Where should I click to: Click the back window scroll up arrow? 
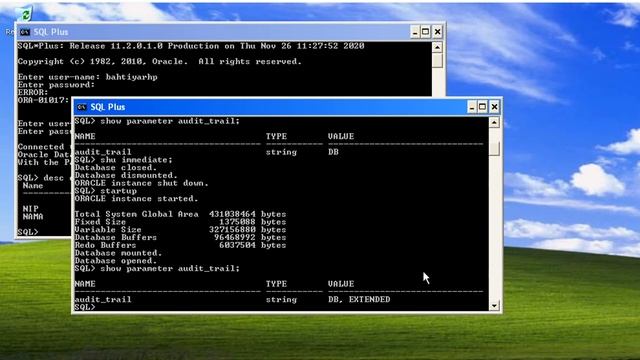pos(437,47)
